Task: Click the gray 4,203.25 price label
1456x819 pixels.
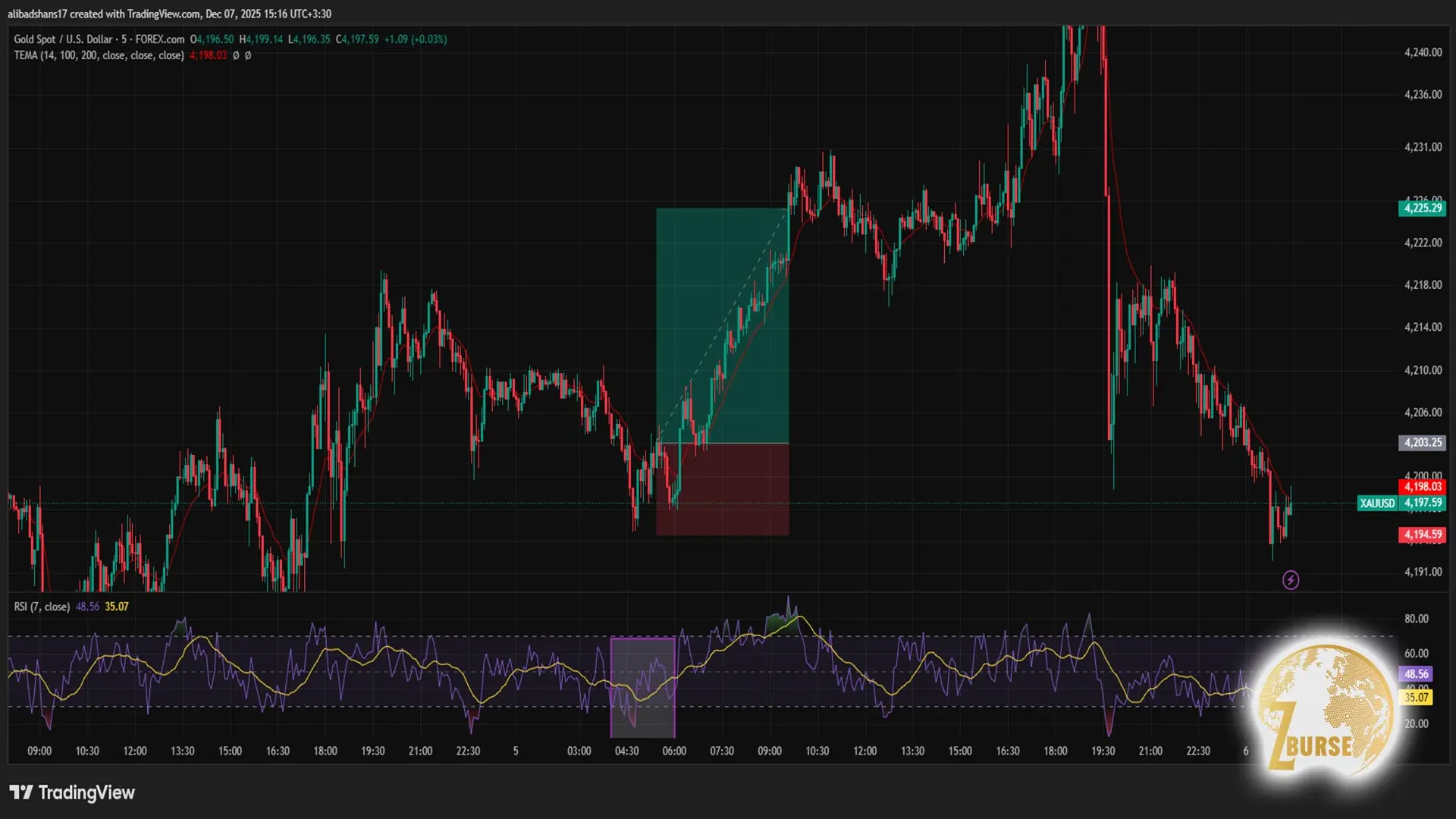Action: (x=1422, y=442)
